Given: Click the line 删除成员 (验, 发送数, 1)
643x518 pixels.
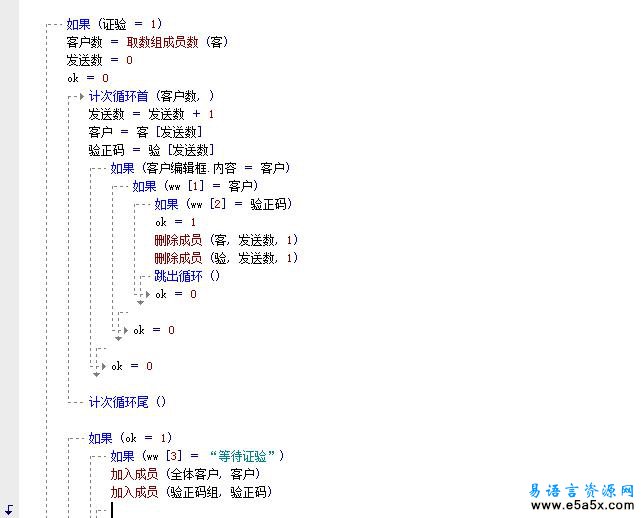Looking at the screenshot, I should (x=226, y=258).
